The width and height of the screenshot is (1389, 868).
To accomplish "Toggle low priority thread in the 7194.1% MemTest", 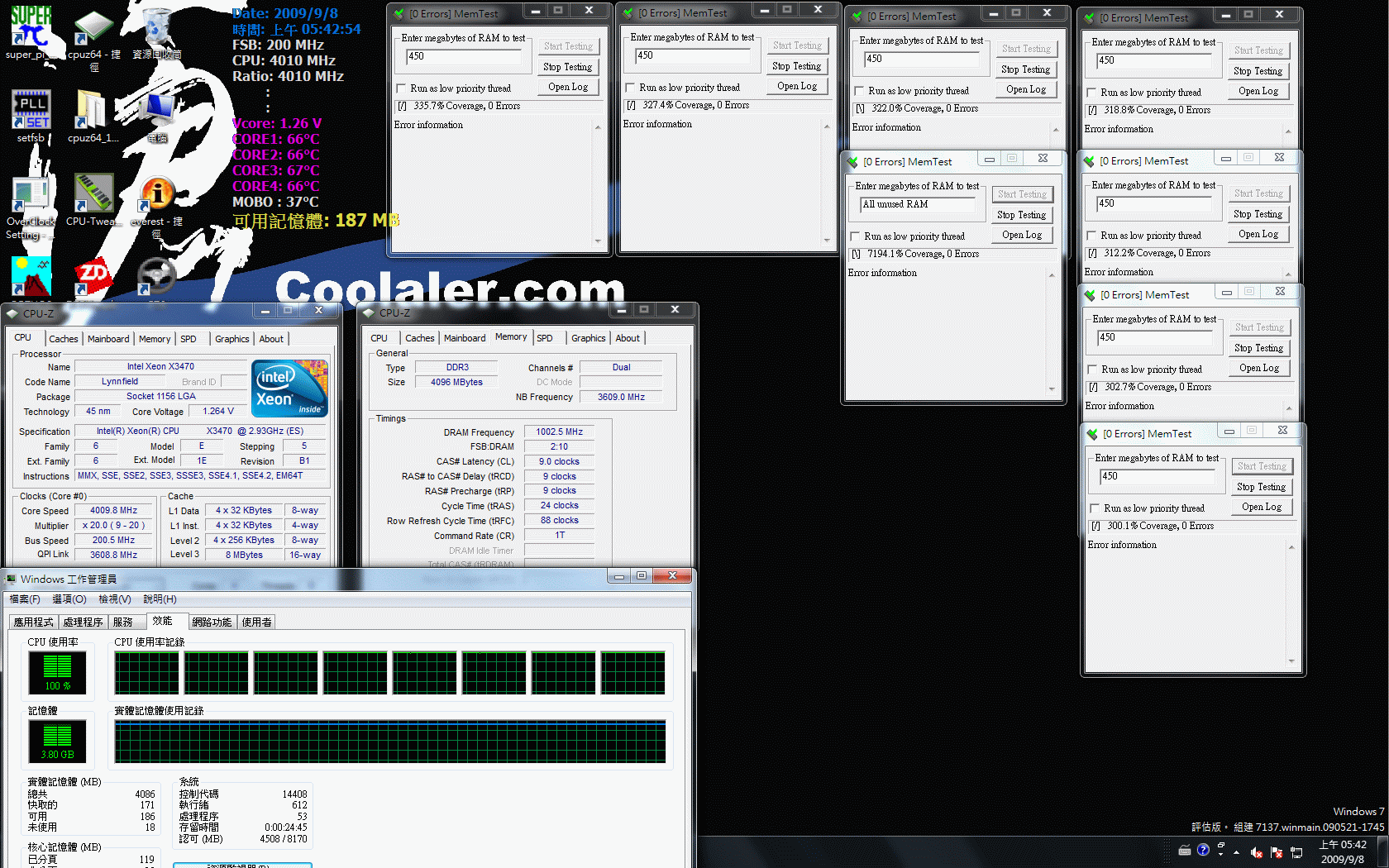I will (x=856, y=236).
